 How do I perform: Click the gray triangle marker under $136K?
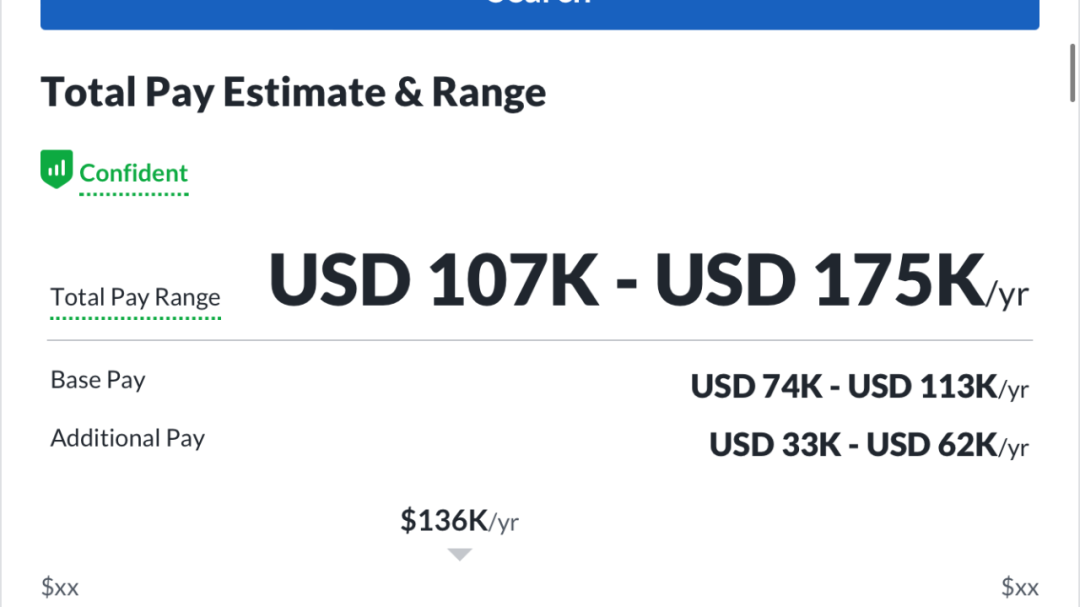459,555
